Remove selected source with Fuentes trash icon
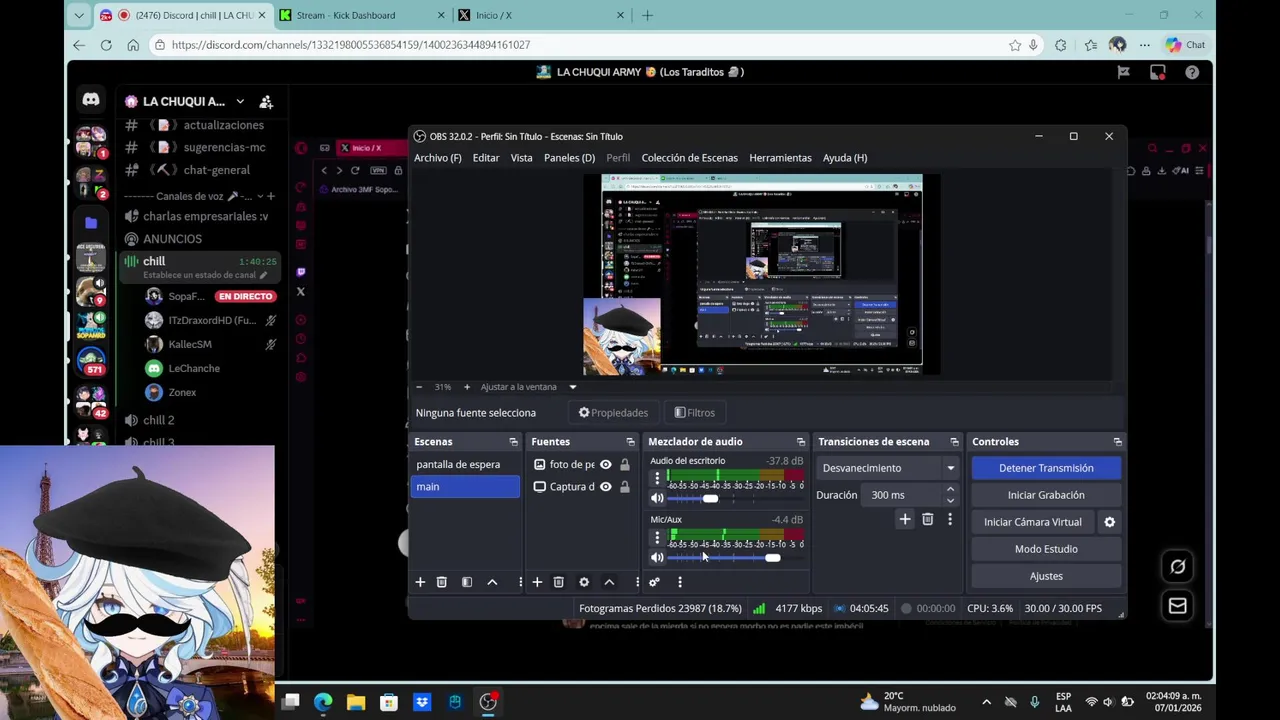 [x=558, y=582]
